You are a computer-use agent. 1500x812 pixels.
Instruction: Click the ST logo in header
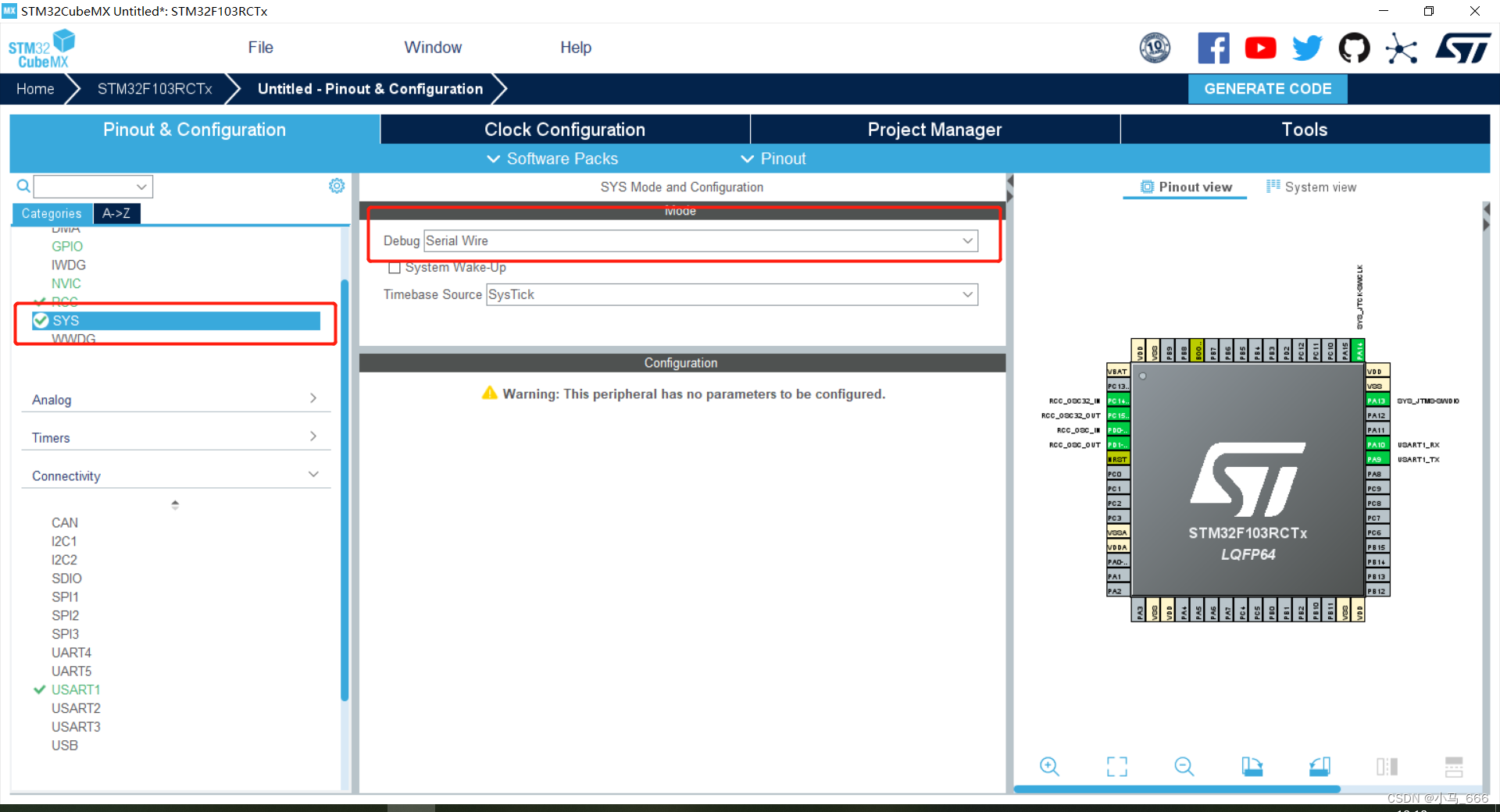click(1462, 48)
